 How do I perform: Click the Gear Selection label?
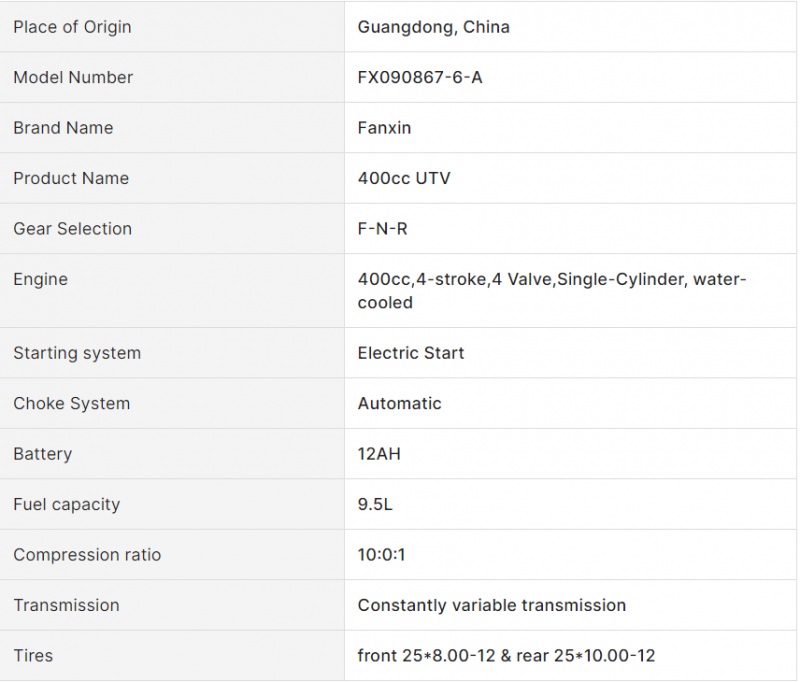pos(72,229)
